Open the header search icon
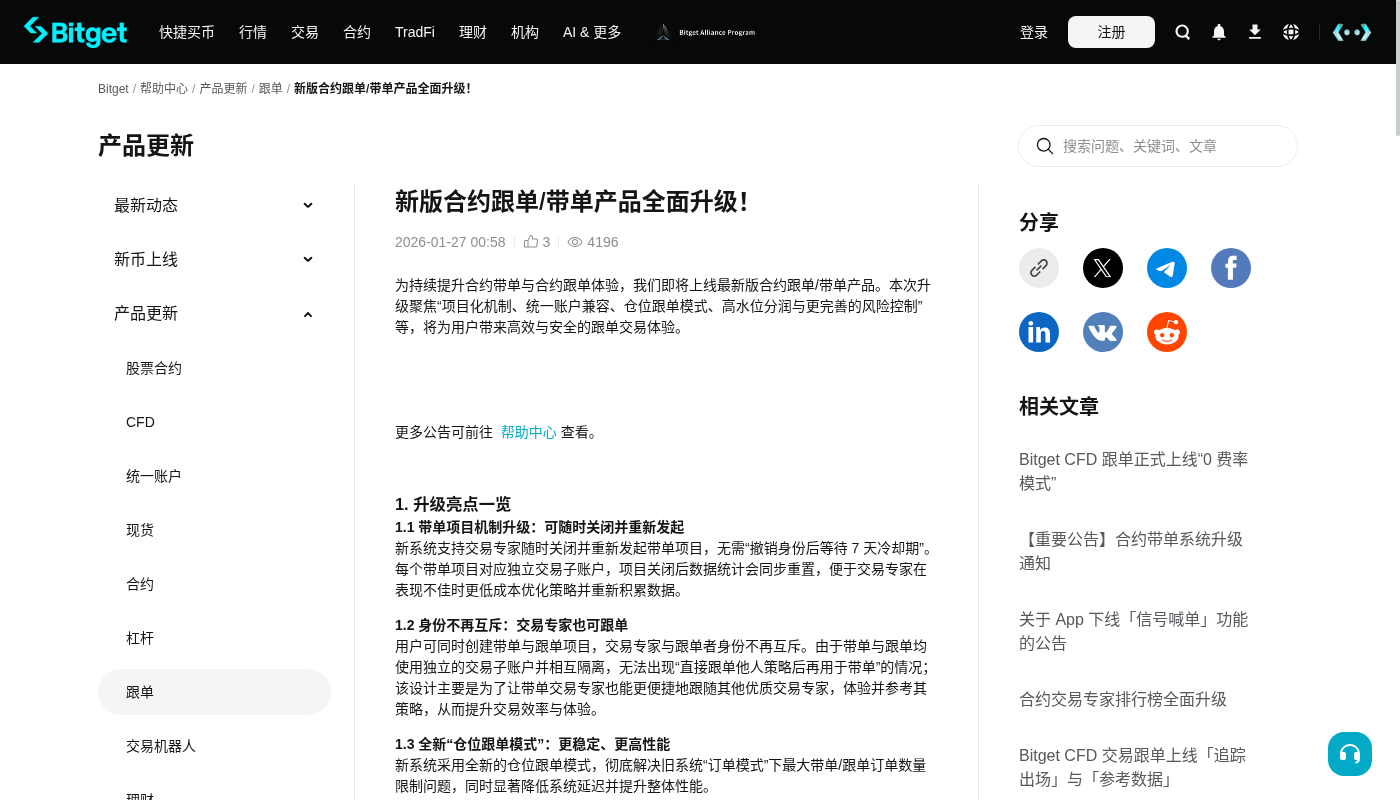Image resolution: width=1400 pixels, height=800 pixels. 1183,32
